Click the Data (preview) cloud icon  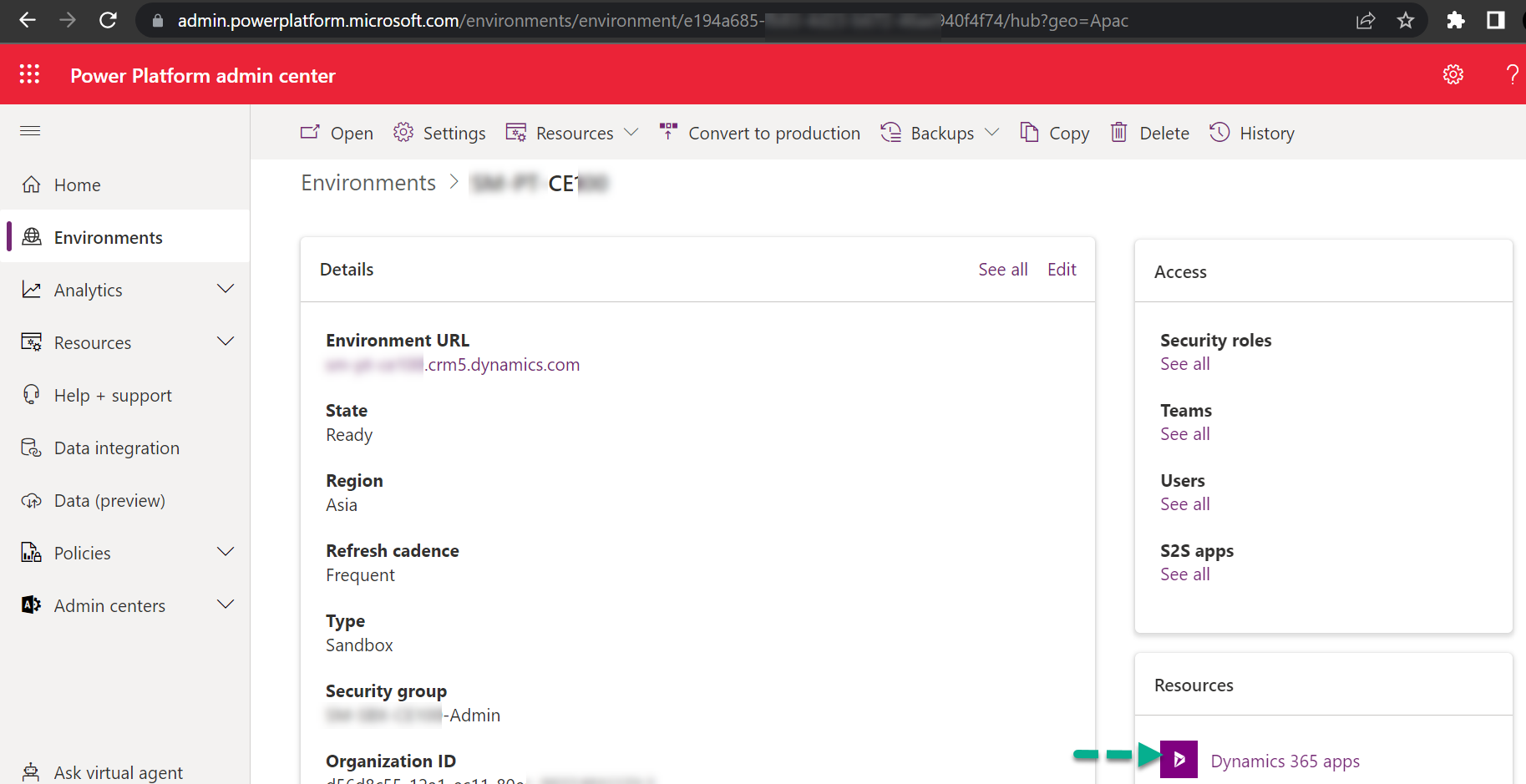click(x=32, y=500)
